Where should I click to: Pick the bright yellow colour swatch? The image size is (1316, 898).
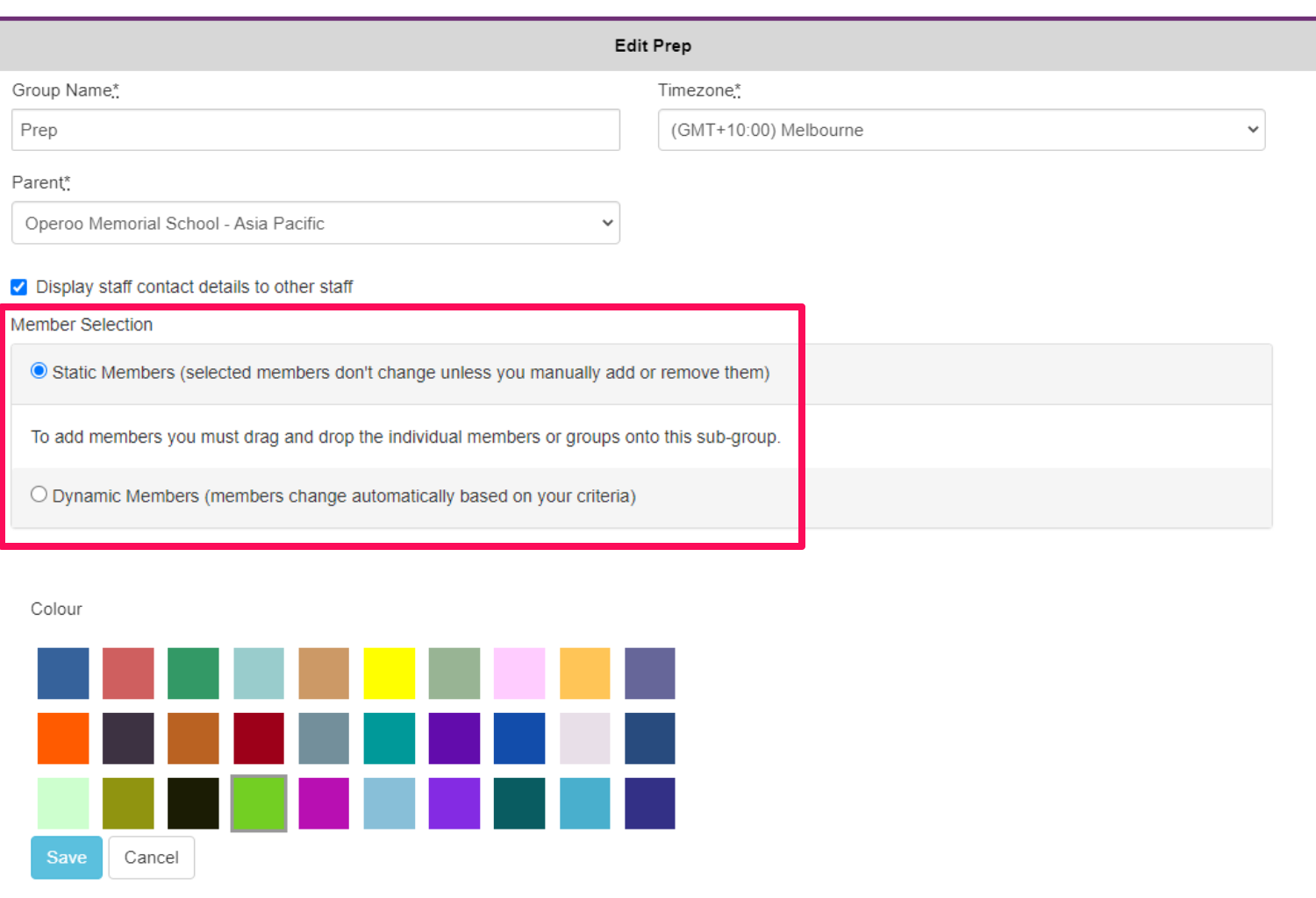point(389,673)
